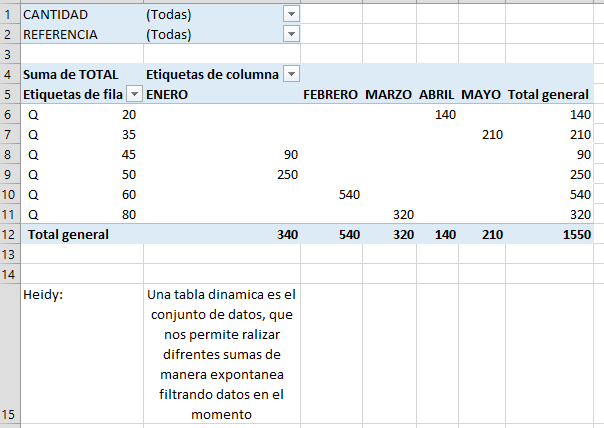Open the REFERENCIA filter dropdown

[291, 34]
